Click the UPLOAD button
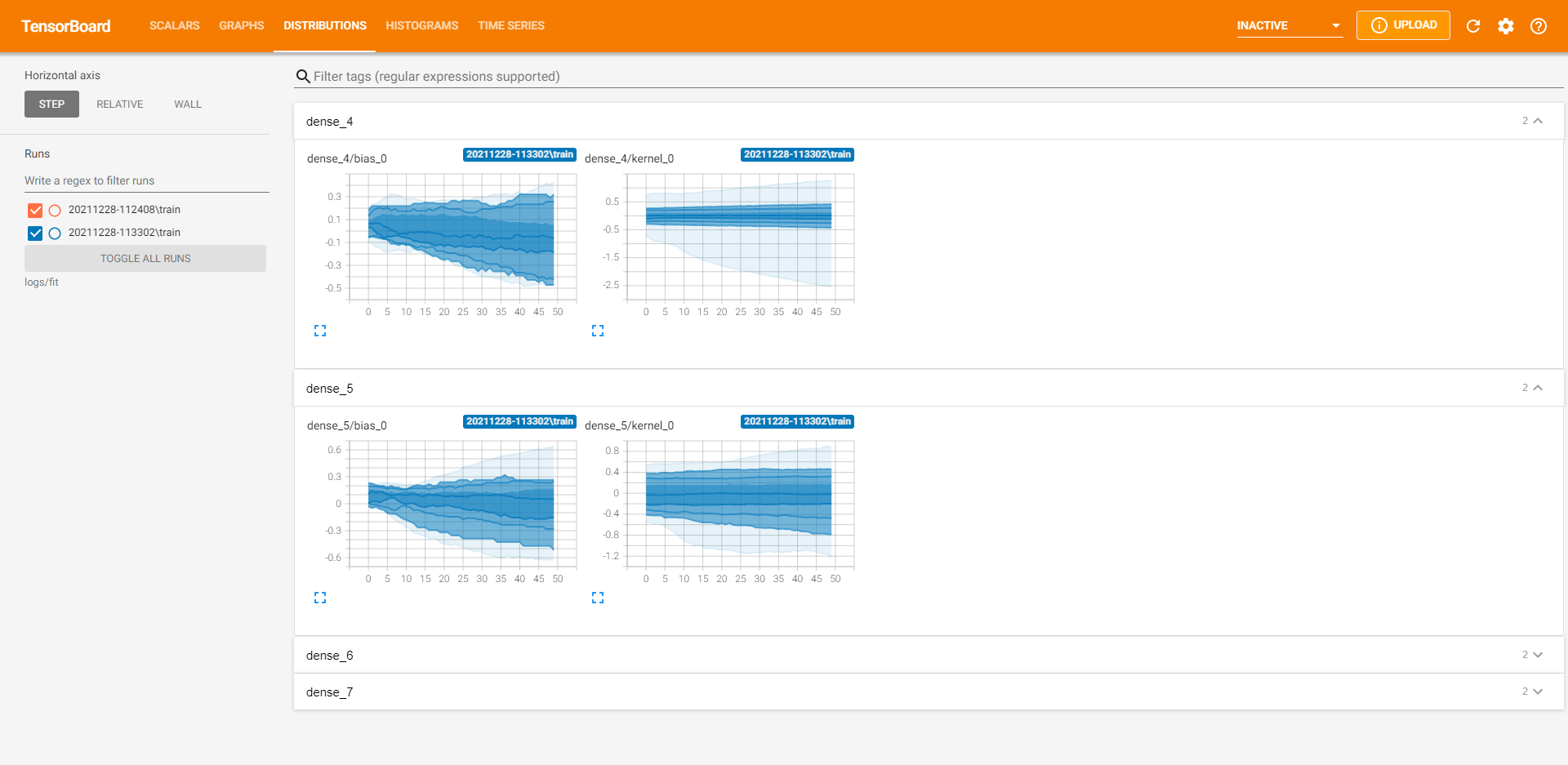Screen dimensions: 1568x765 [x=1403, y=25]
